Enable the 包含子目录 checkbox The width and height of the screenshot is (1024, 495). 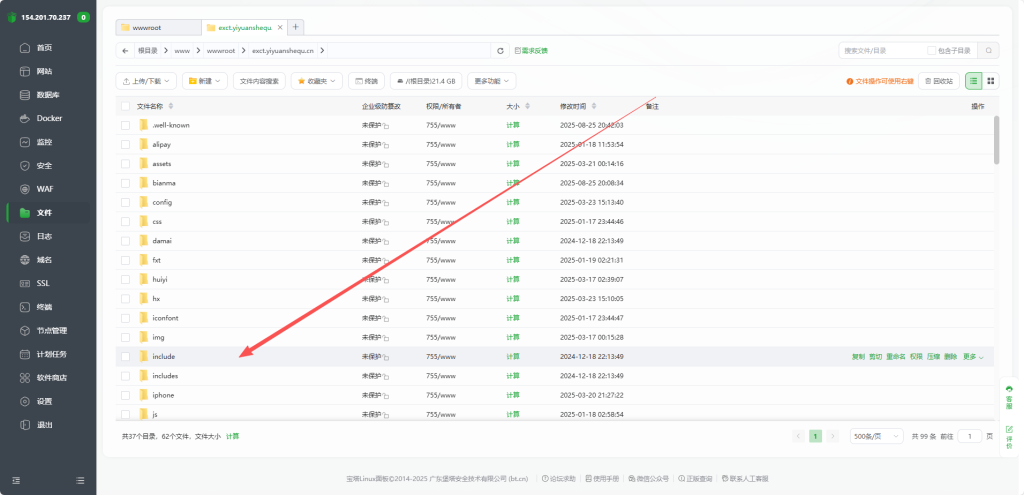point(932,50)
